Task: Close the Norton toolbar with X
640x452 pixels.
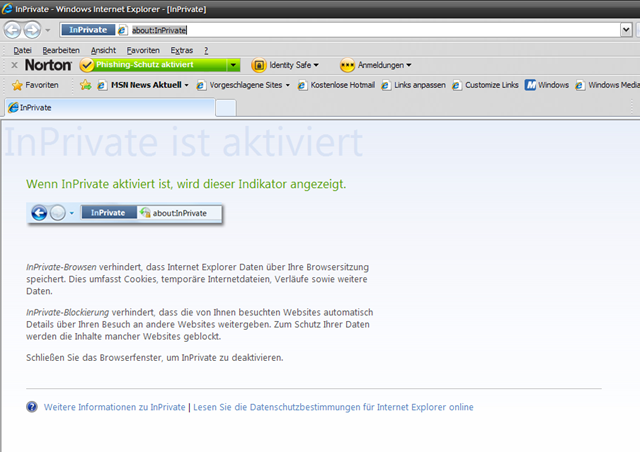Action: pos(14,65)
